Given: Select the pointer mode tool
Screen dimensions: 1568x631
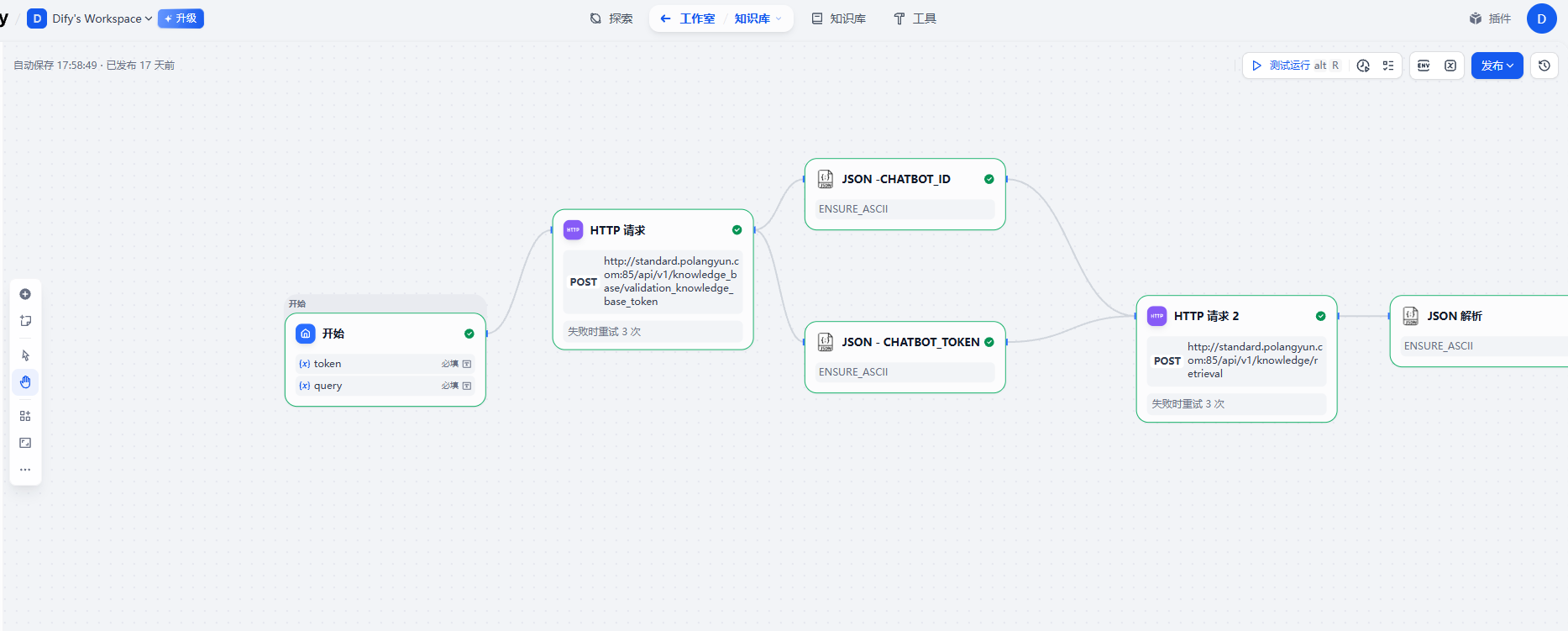Looking at the screenshot, I should pyautogui.click(x=25, y=355).
